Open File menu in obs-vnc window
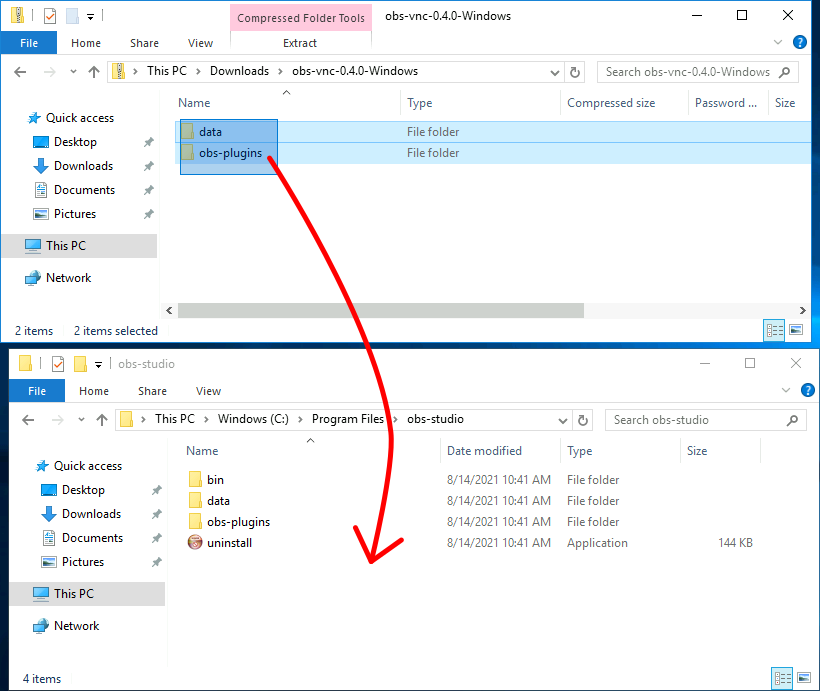The width and height of the screenshot is (820, 691). tap(29, 43)
